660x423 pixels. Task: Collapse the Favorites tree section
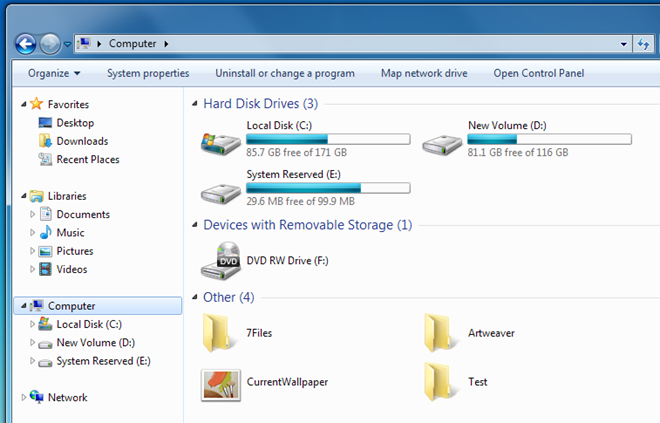point(24,104)
